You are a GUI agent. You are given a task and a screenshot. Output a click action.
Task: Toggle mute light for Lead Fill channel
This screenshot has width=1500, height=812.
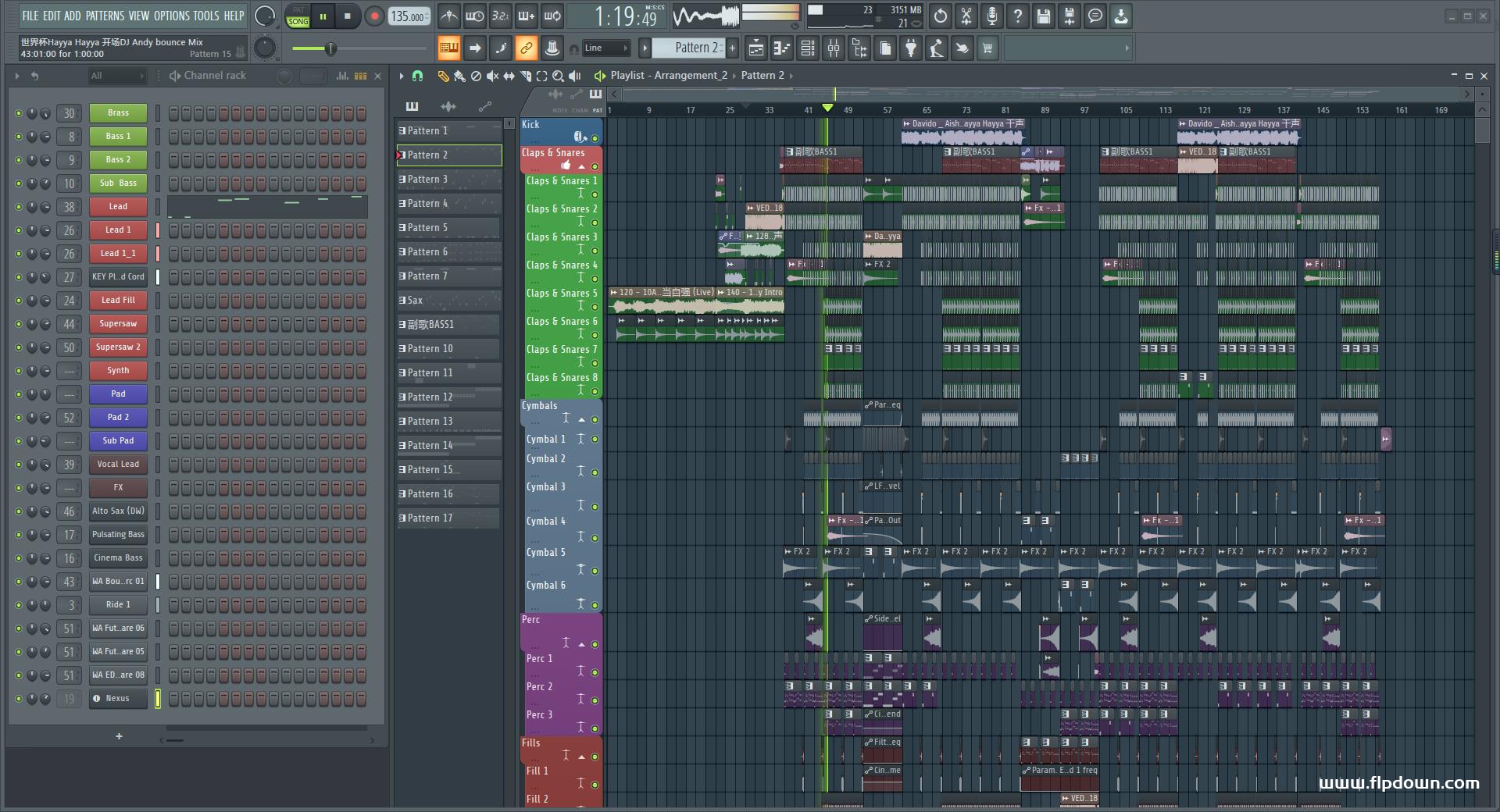coord(19,301)
